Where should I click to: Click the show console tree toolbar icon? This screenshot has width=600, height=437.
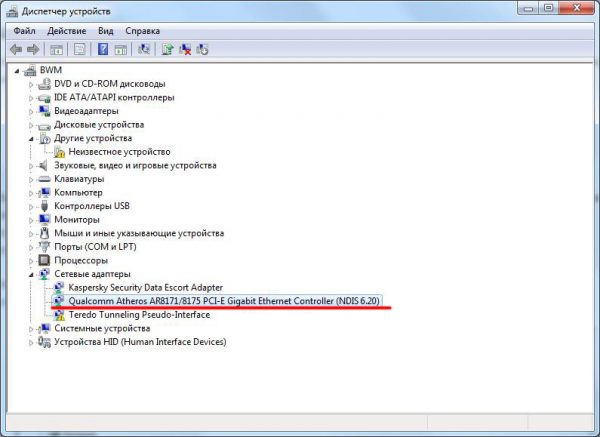57,49
